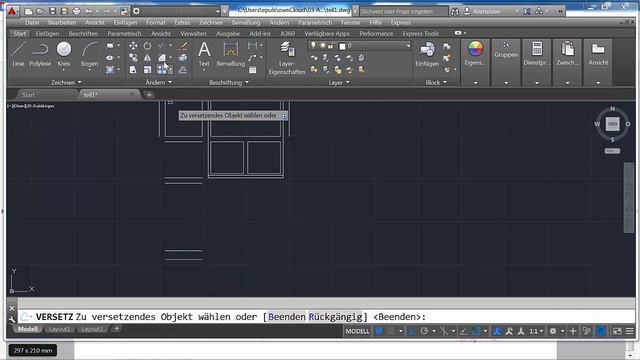Click the Copy objects tool icon
This screenshot has width=640, height=360.
[133, 58]
